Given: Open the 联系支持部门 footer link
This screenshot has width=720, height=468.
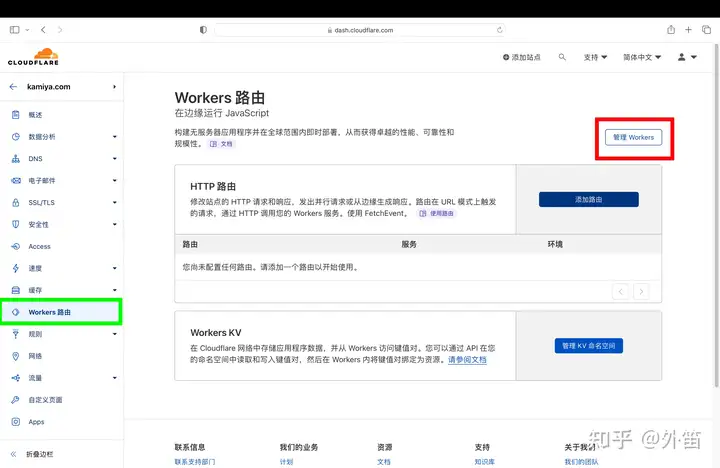Looking at the screenshot, I should tap(195, 462).
